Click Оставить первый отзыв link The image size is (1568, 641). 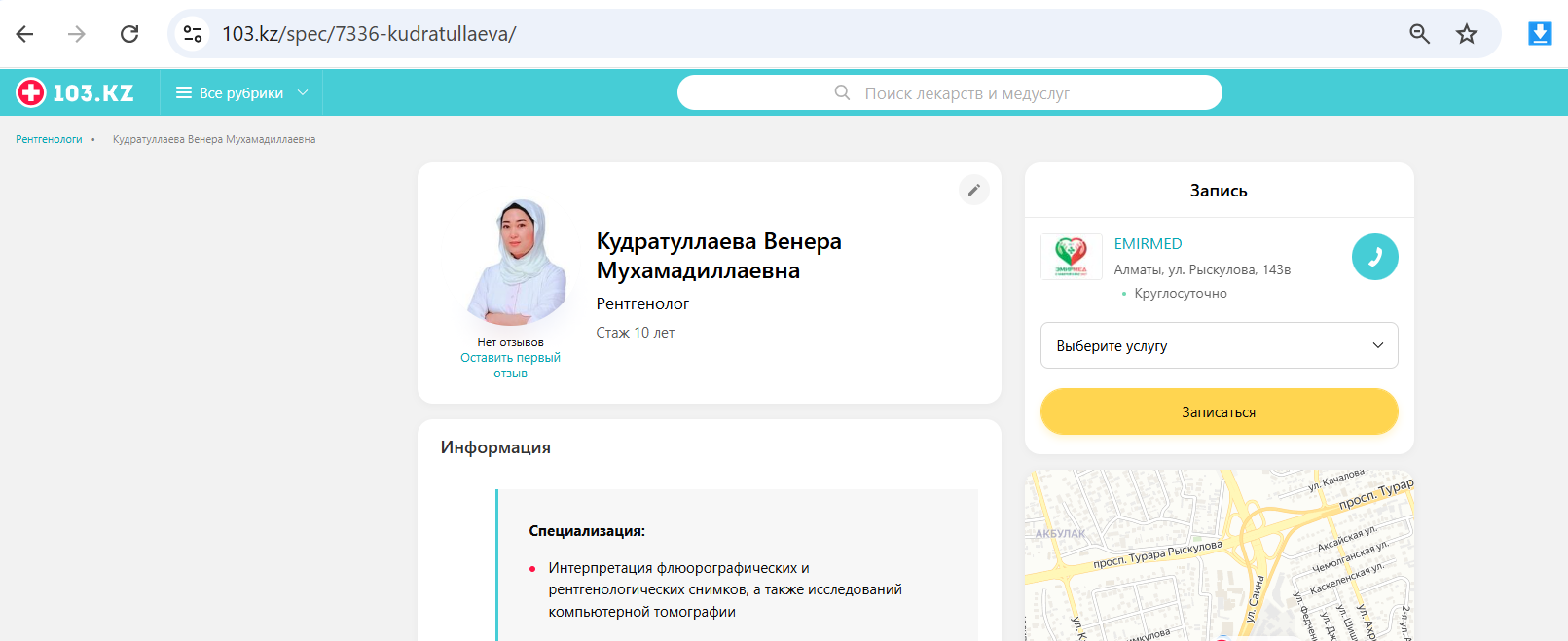[510, 365]
